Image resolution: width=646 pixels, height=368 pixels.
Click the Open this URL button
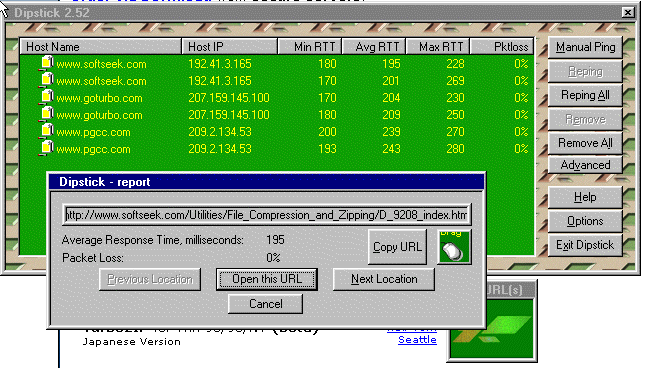267,279
